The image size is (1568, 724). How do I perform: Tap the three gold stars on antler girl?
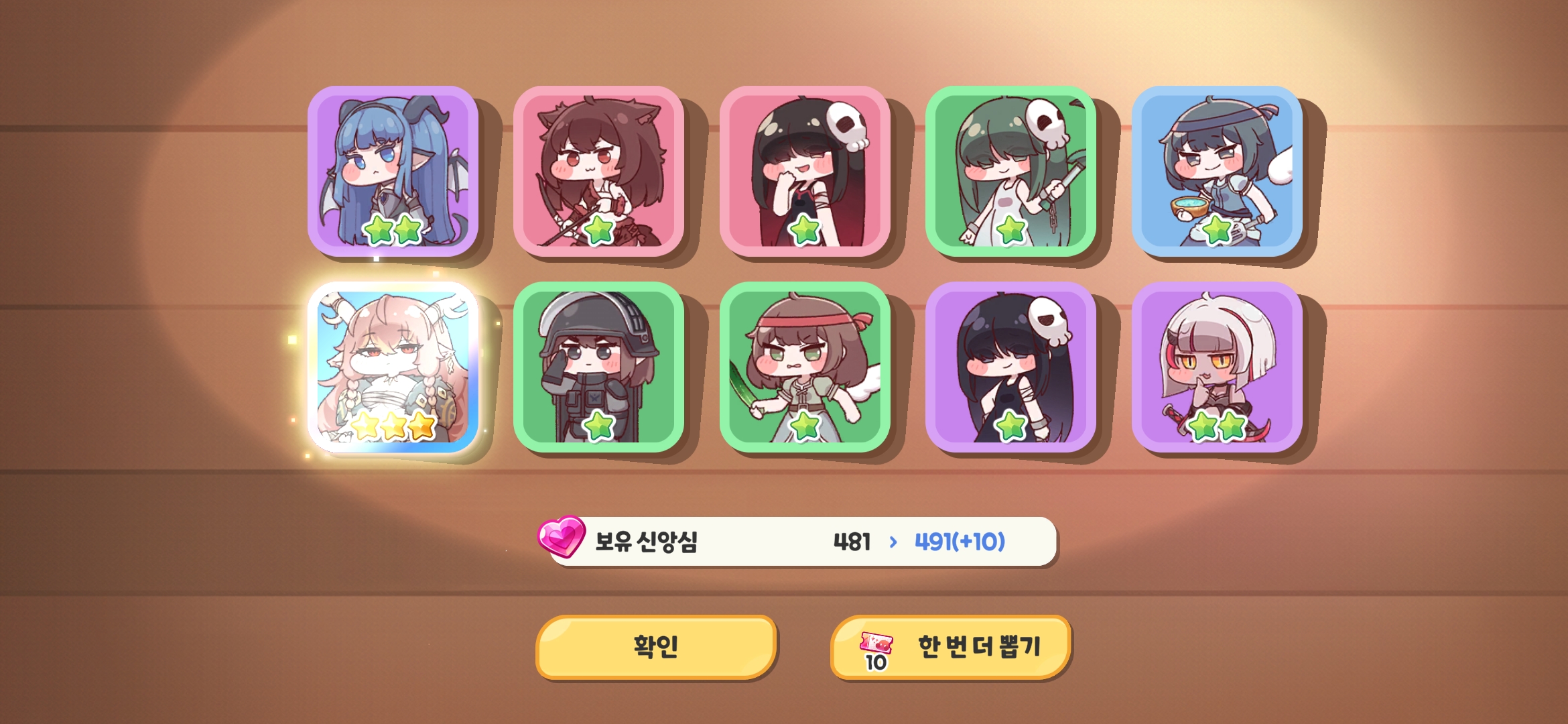coord(393,426)
